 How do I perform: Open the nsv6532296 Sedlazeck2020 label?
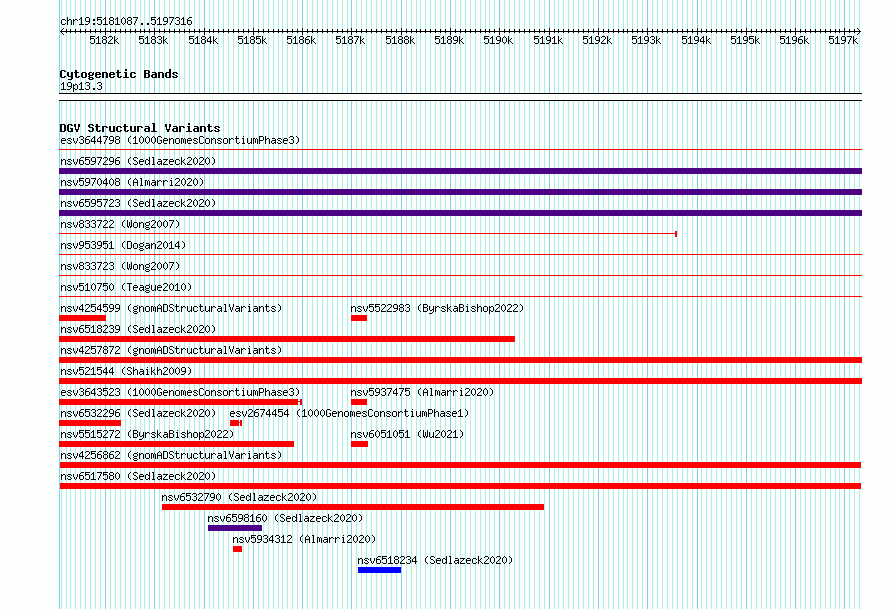[x=138, y=413]
